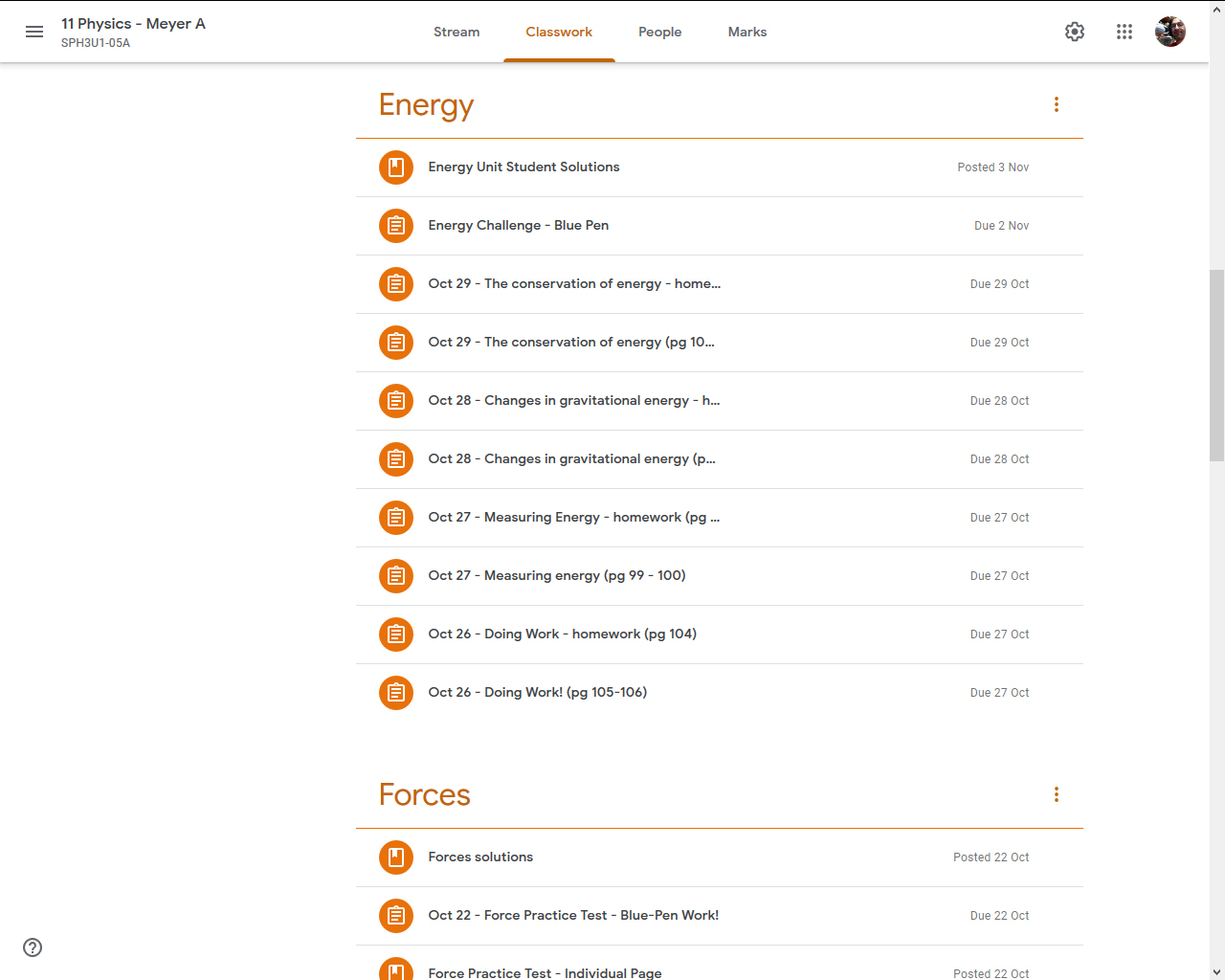
Task: Open the account profile avatar
Action: [x=1170, y=32]
